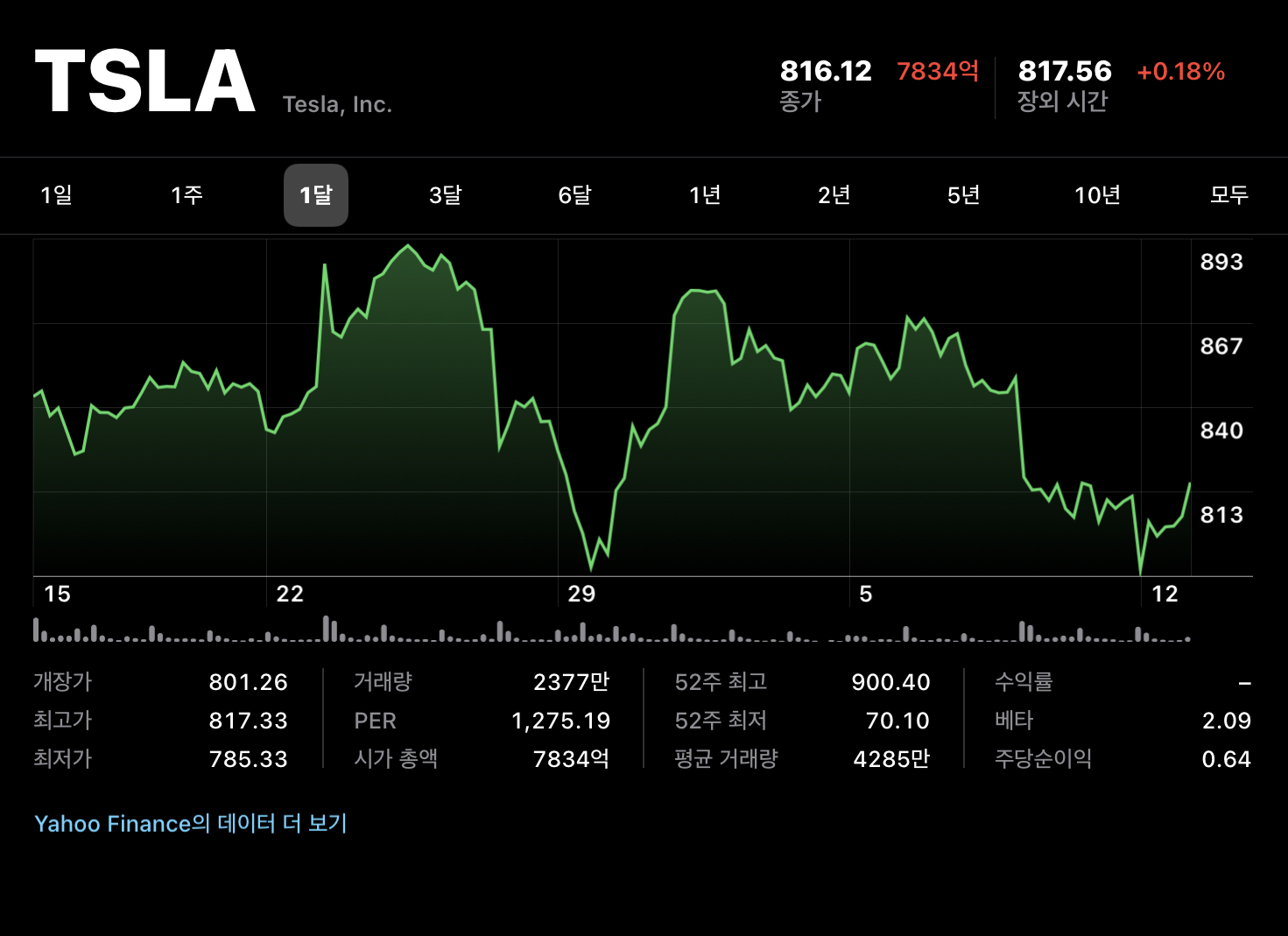Click the 867 price axis label
This screenshot has height=936, width=1288.
(1221, 346)
